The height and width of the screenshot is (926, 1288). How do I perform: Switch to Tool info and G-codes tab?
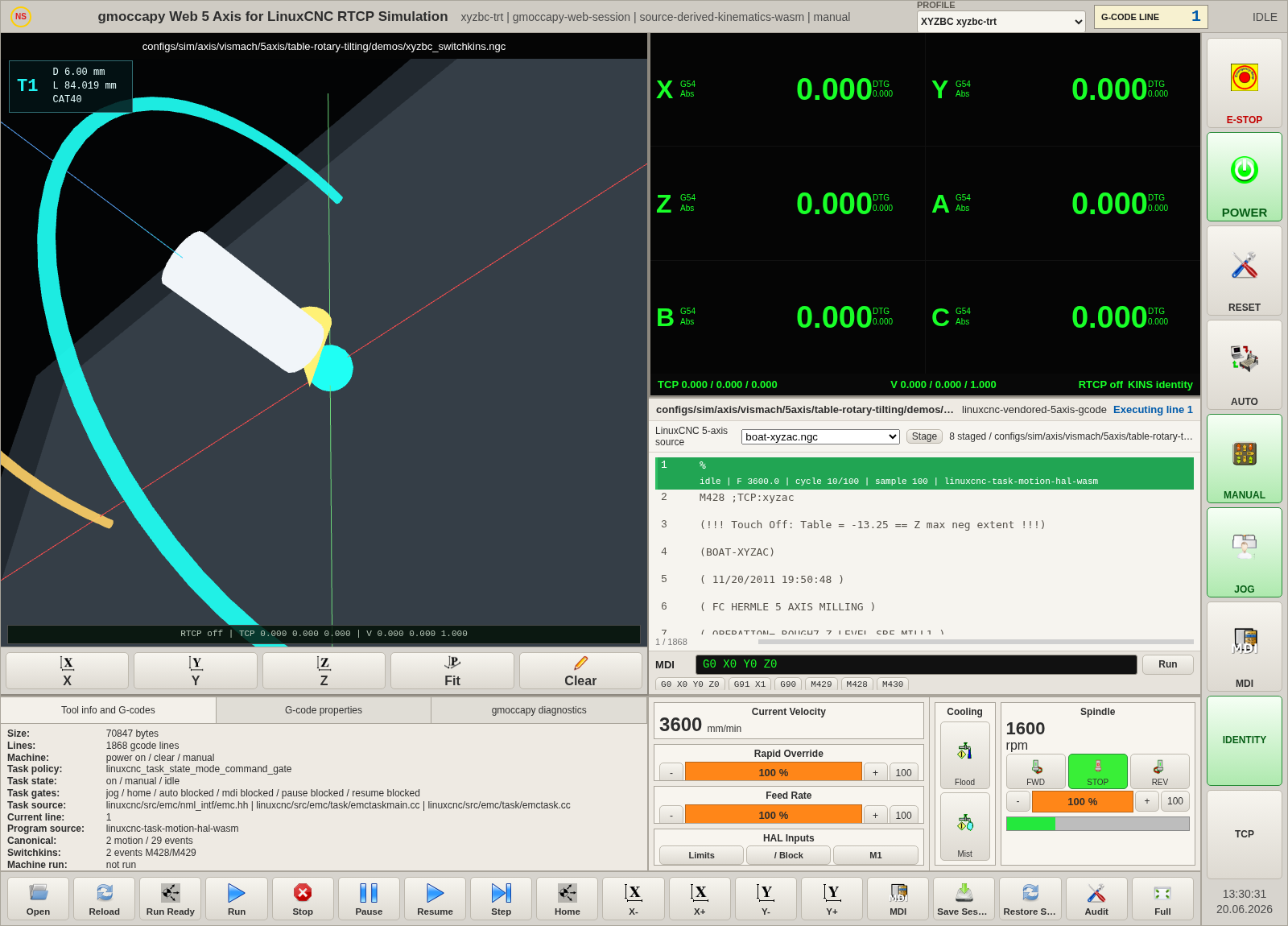108,710
